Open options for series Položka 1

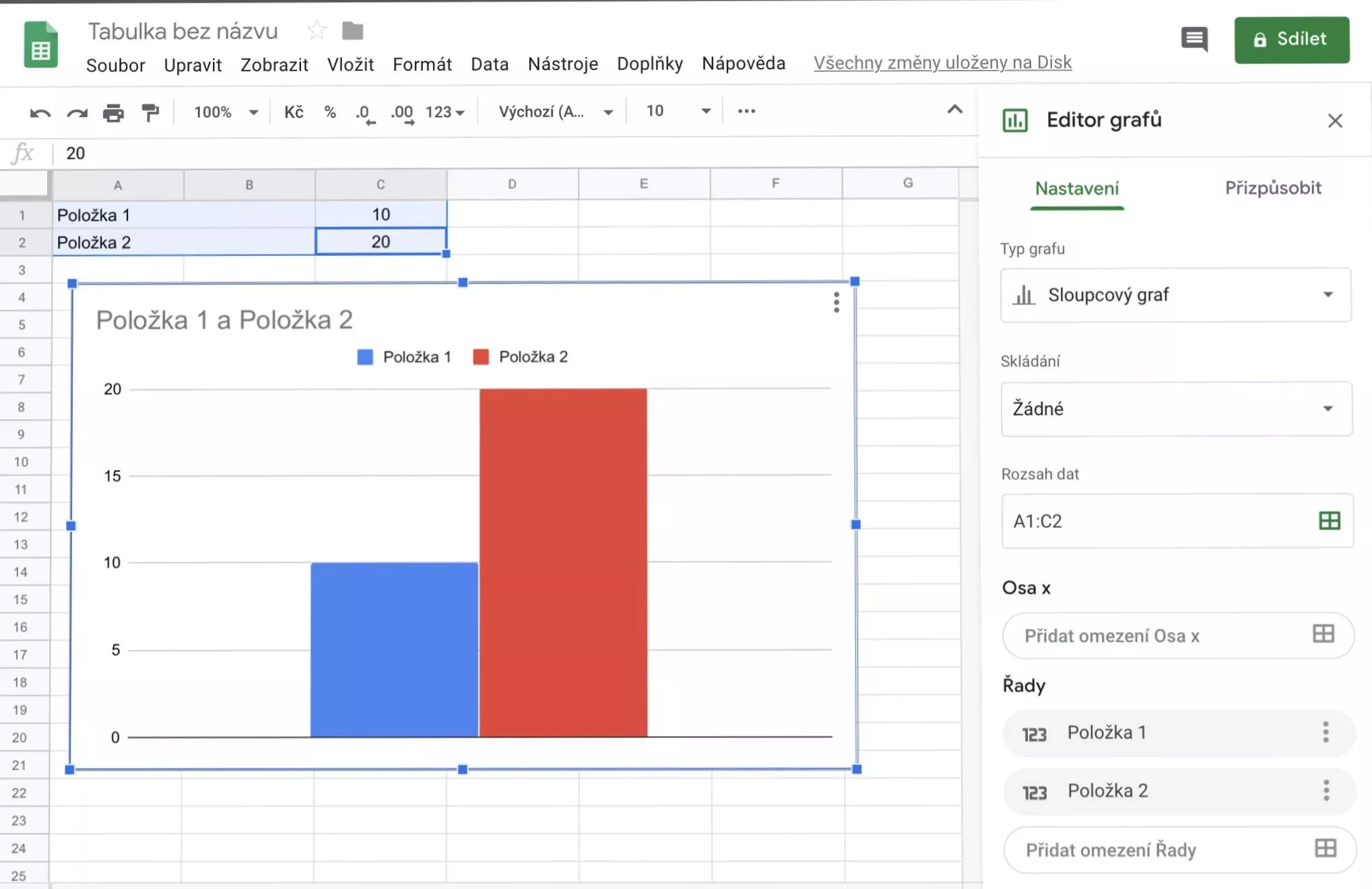tap(1325, 732)
